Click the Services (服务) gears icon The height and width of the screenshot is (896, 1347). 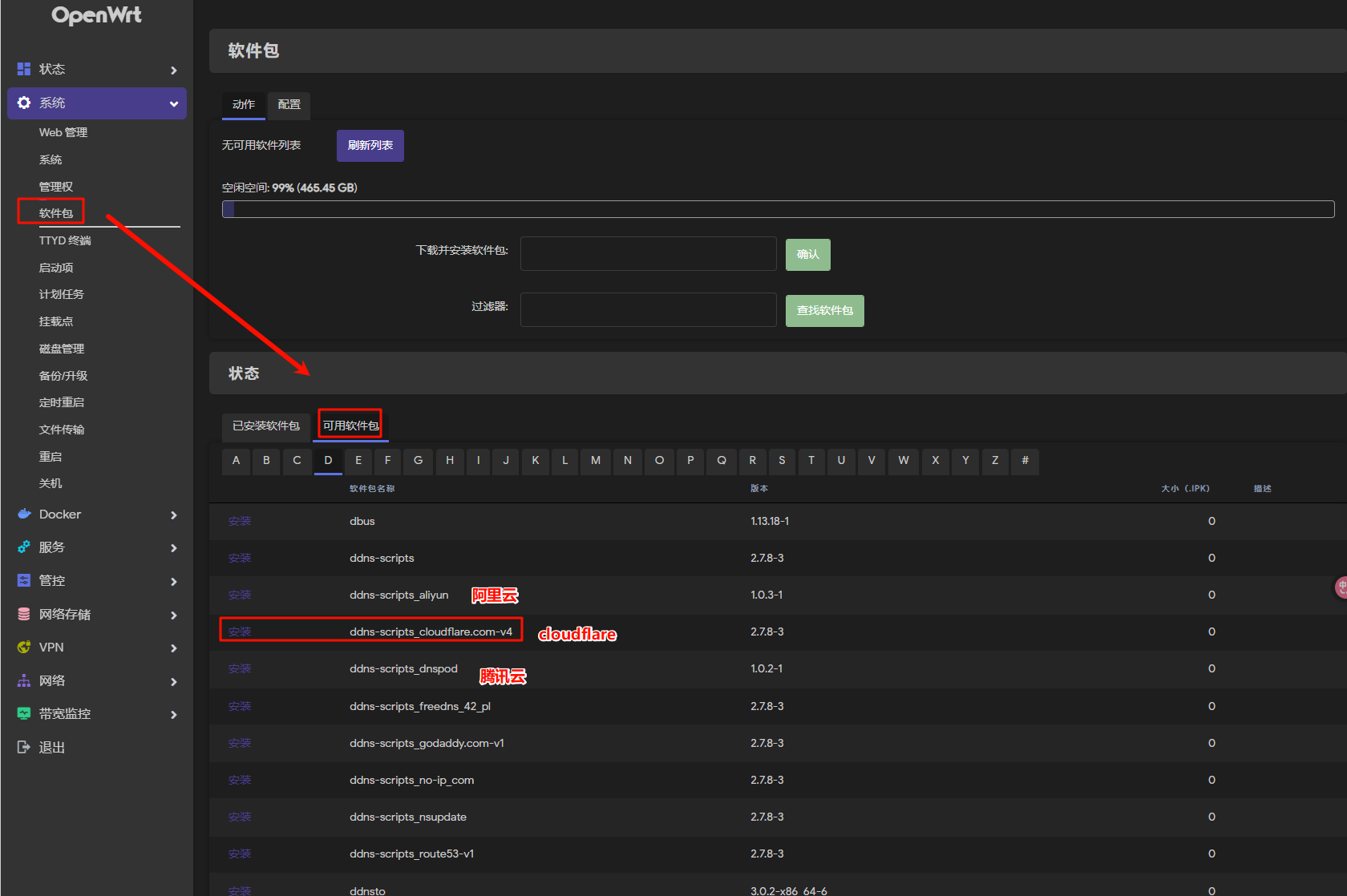click(x=24, y=547)
